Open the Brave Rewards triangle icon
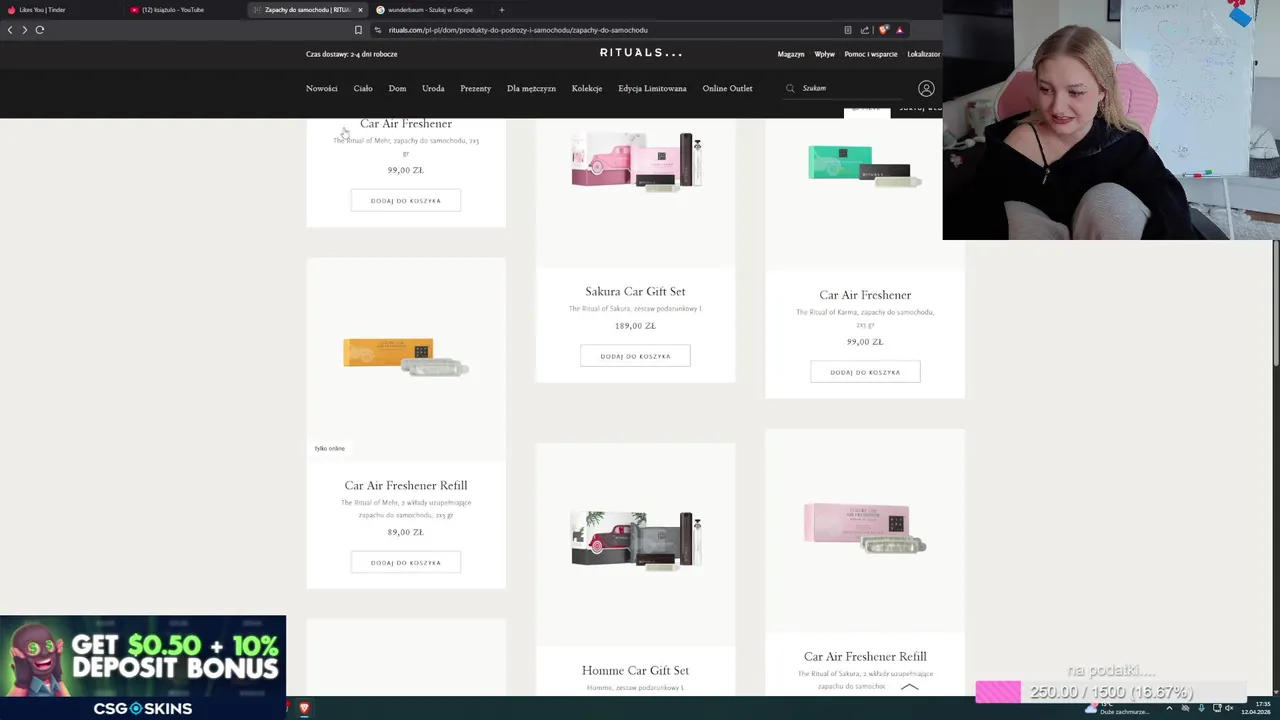 [x=899, y=30]
